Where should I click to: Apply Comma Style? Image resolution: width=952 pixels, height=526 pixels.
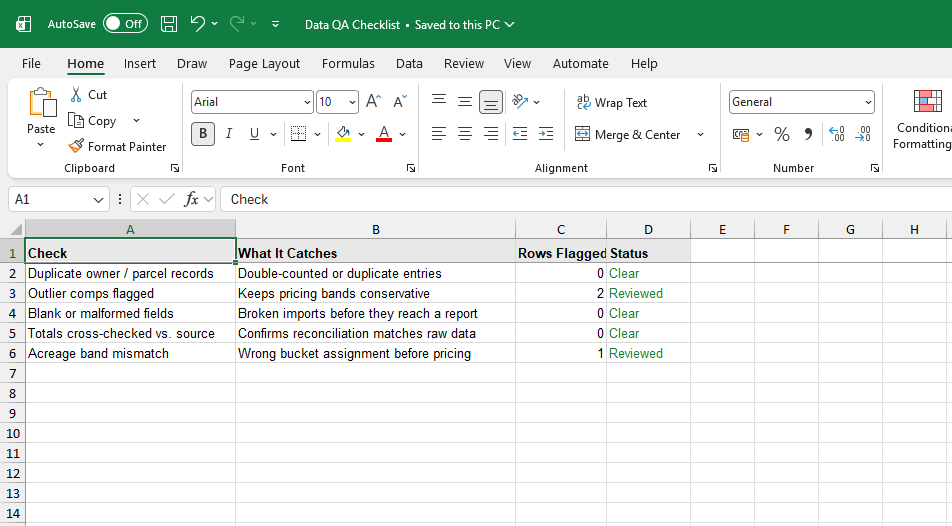click(808, 134)
